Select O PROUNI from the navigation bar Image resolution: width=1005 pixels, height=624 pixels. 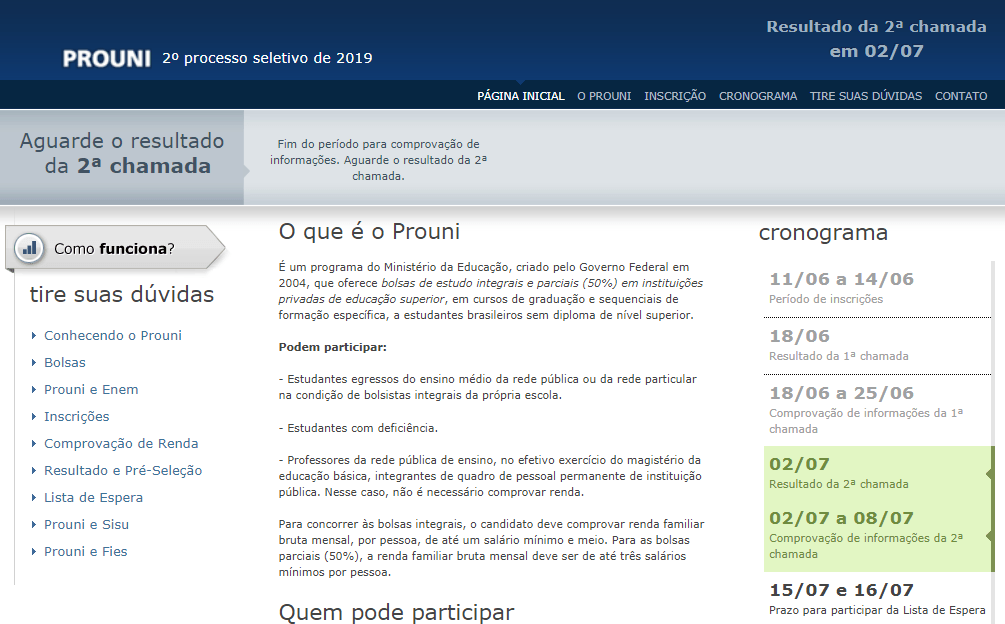603,96
